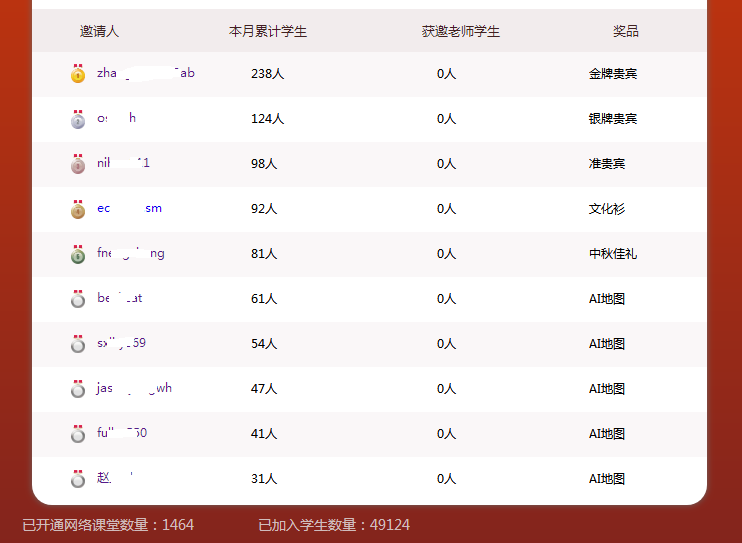Open the inviter link in the 81人 row
The height and width of the screenshot is (543, 742).
pyautogui.click(x=131, y=253)
